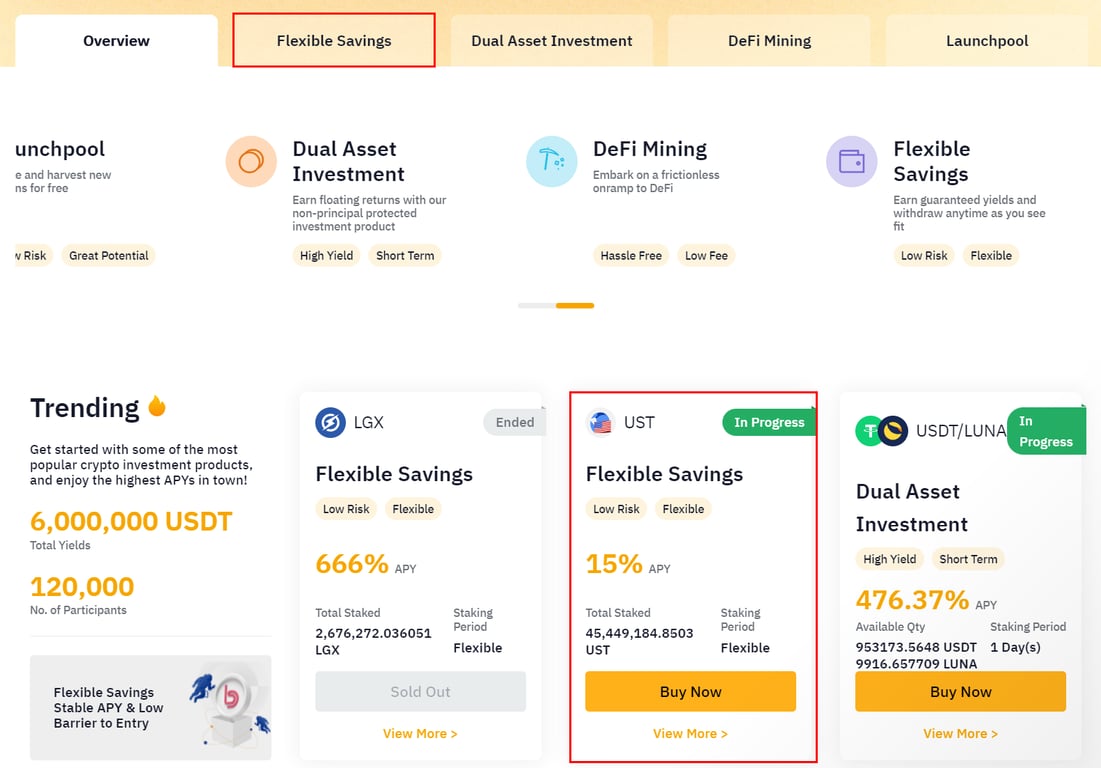Select the Dual Asset Investment tab

click(551, 41)
